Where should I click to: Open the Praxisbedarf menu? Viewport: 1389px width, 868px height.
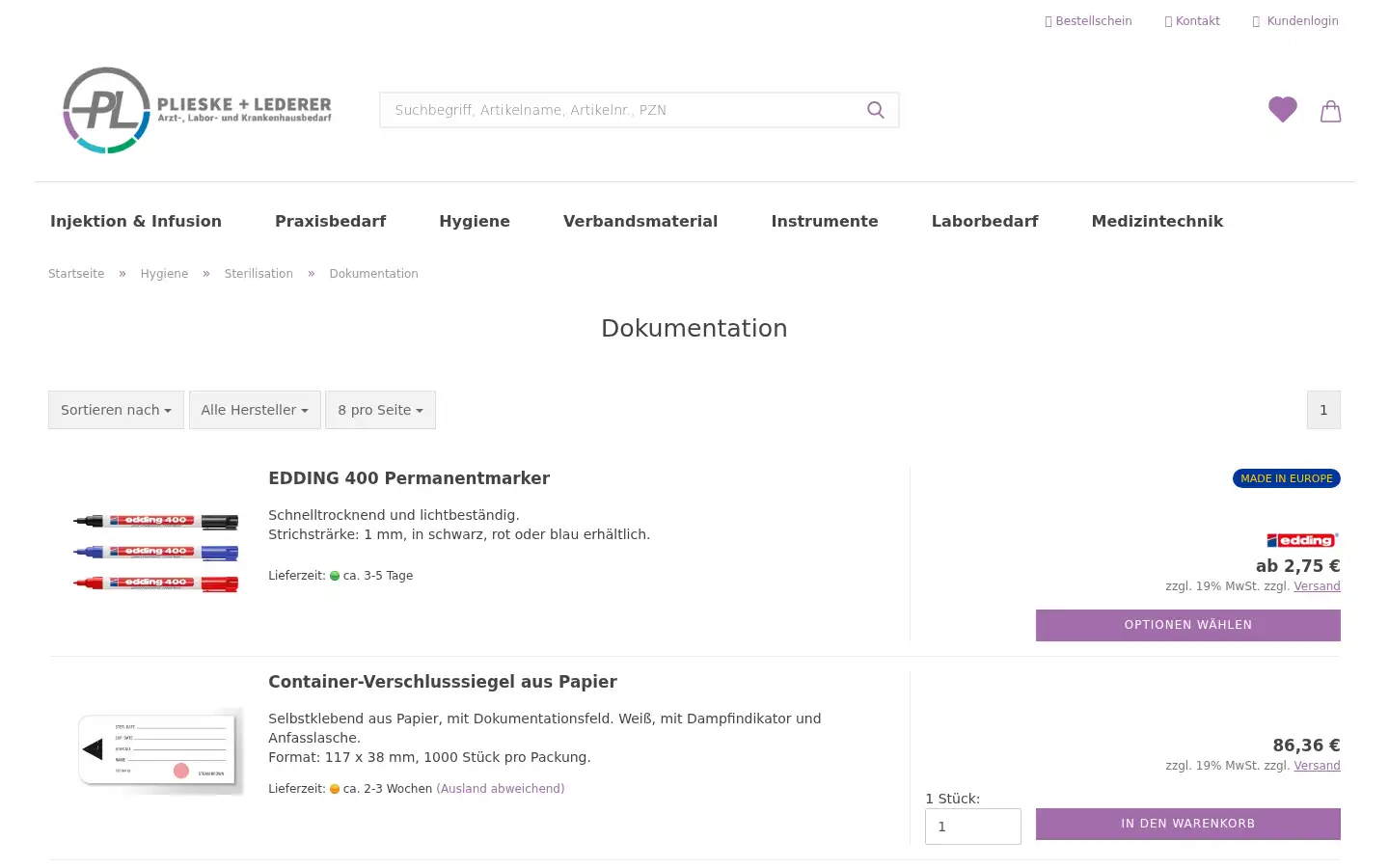point(330,221)
